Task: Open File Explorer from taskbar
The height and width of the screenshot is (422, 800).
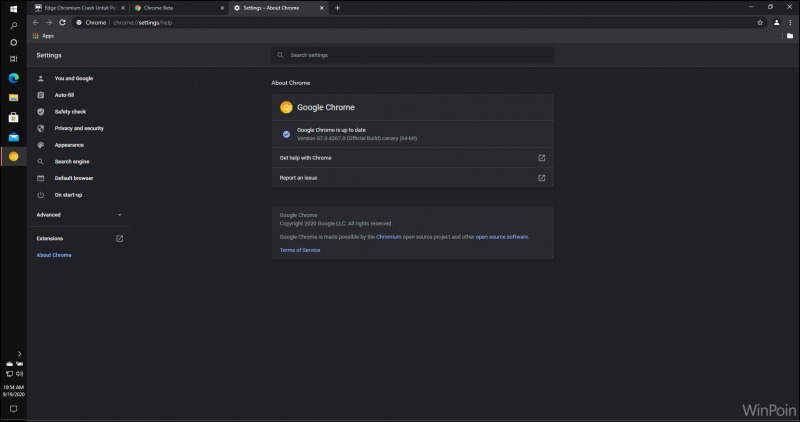Action: (13, 97)
